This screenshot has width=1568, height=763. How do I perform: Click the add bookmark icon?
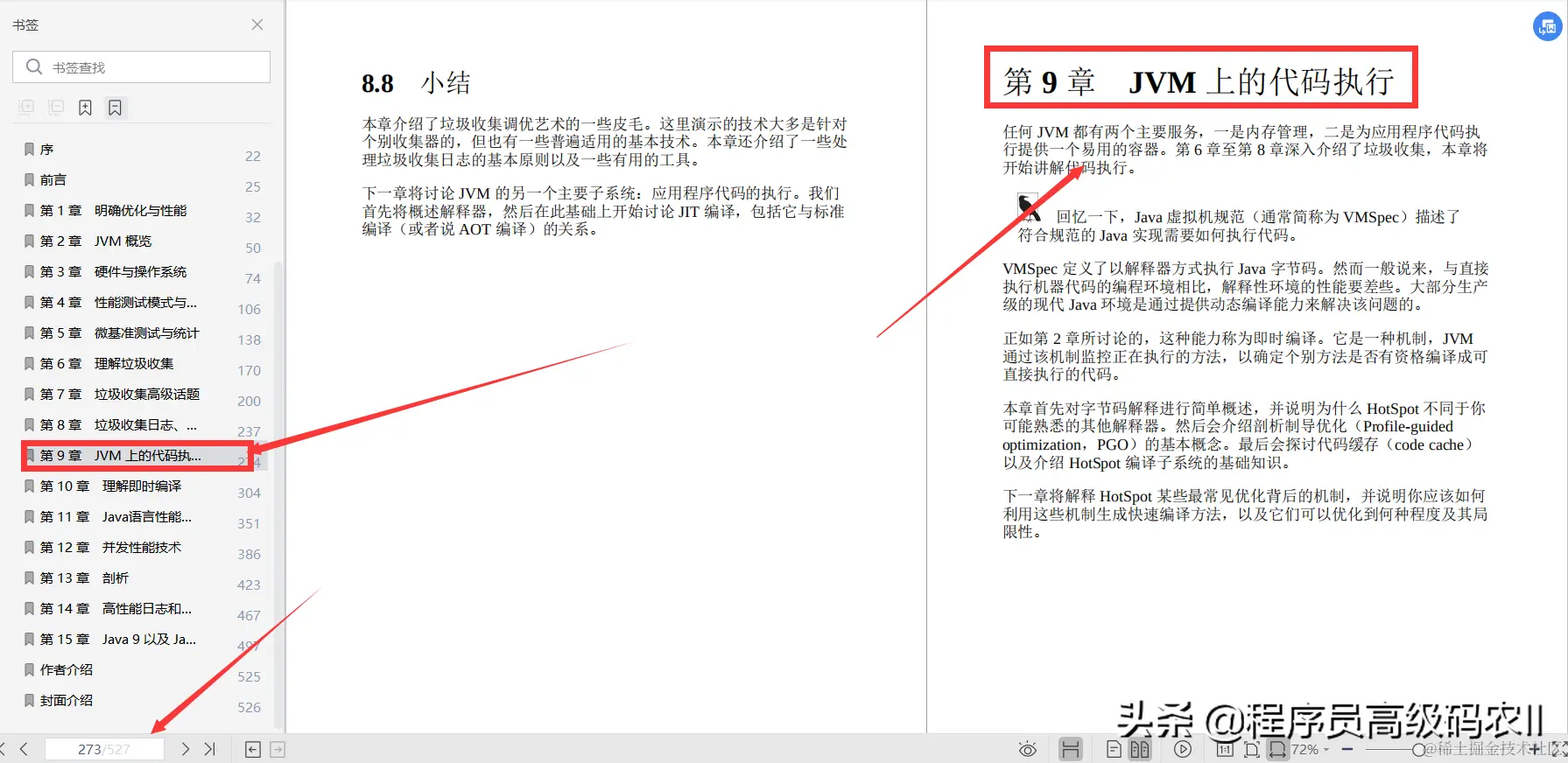click(x=85, y=108)
